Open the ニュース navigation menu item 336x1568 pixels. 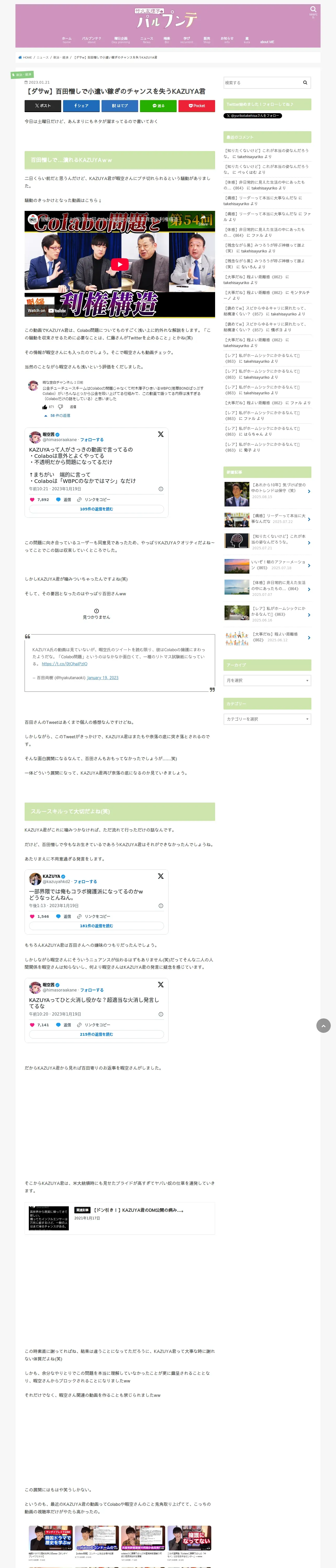146,39
